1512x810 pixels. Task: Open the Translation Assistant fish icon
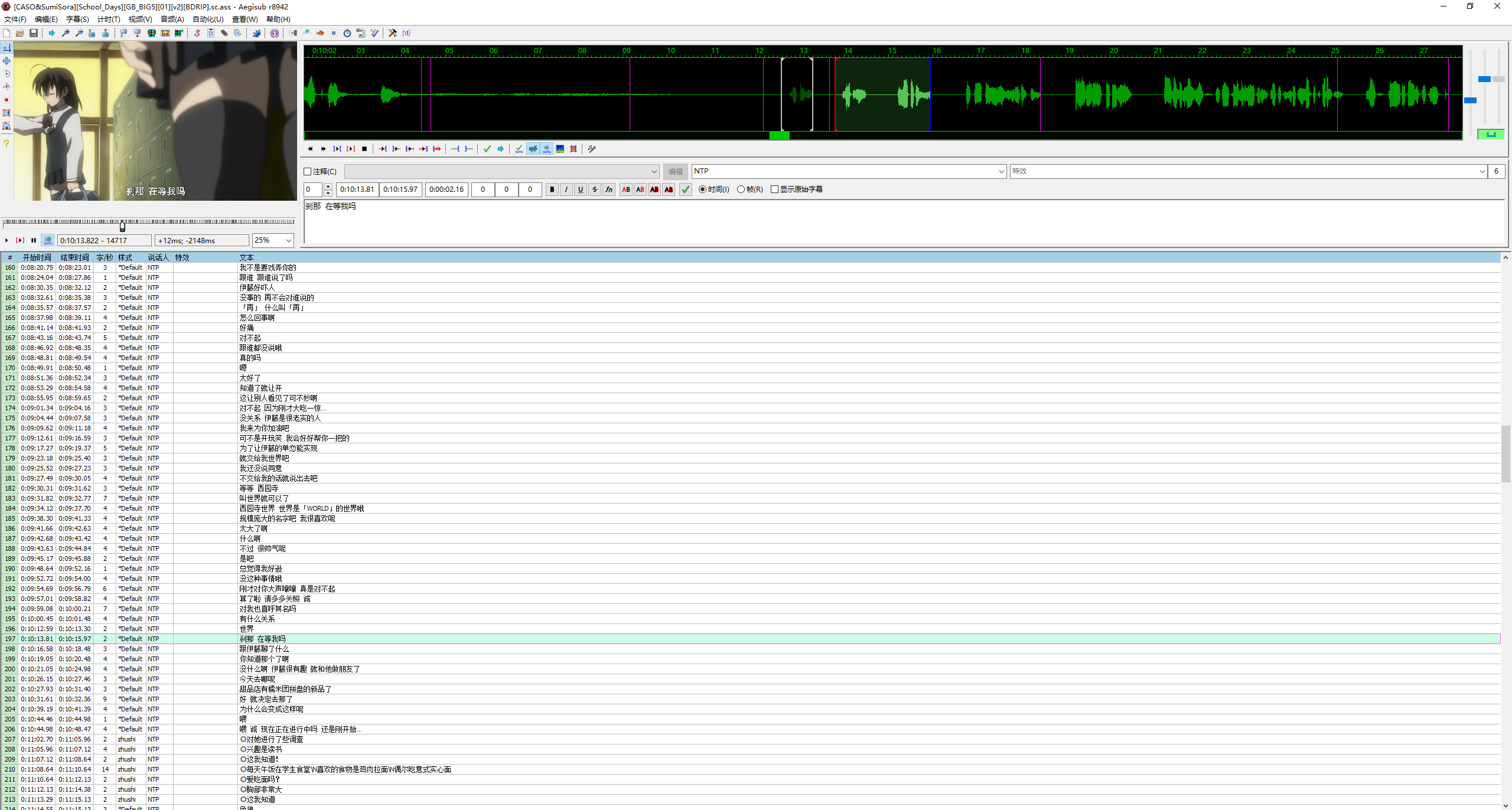(320, 33)
